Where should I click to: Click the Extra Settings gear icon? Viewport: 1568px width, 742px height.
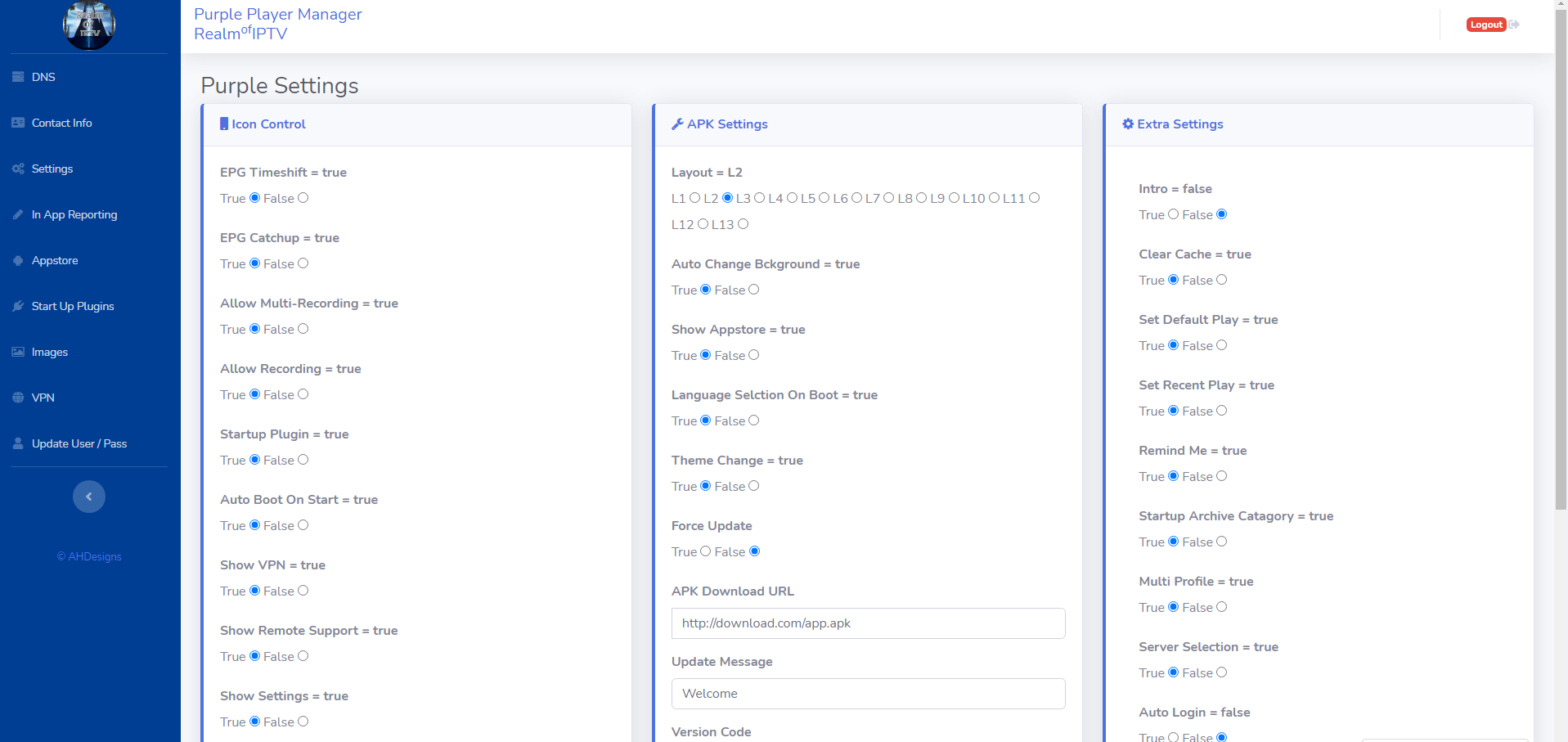coord(1128,124)
